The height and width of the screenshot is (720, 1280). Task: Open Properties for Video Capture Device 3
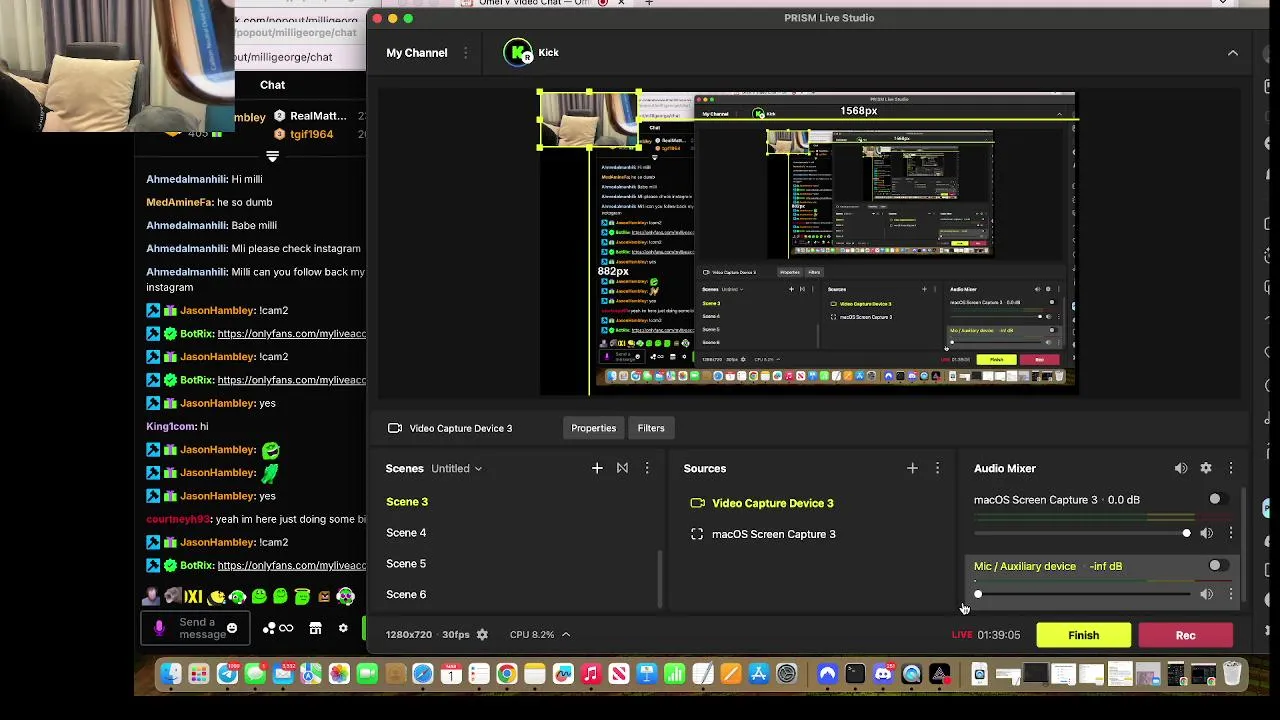tap(593, 428)
